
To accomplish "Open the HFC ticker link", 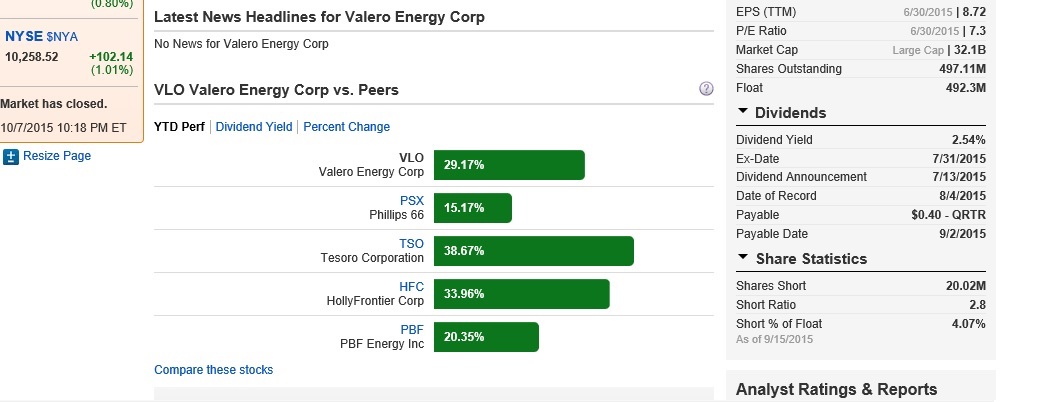I will click(412, 287).
